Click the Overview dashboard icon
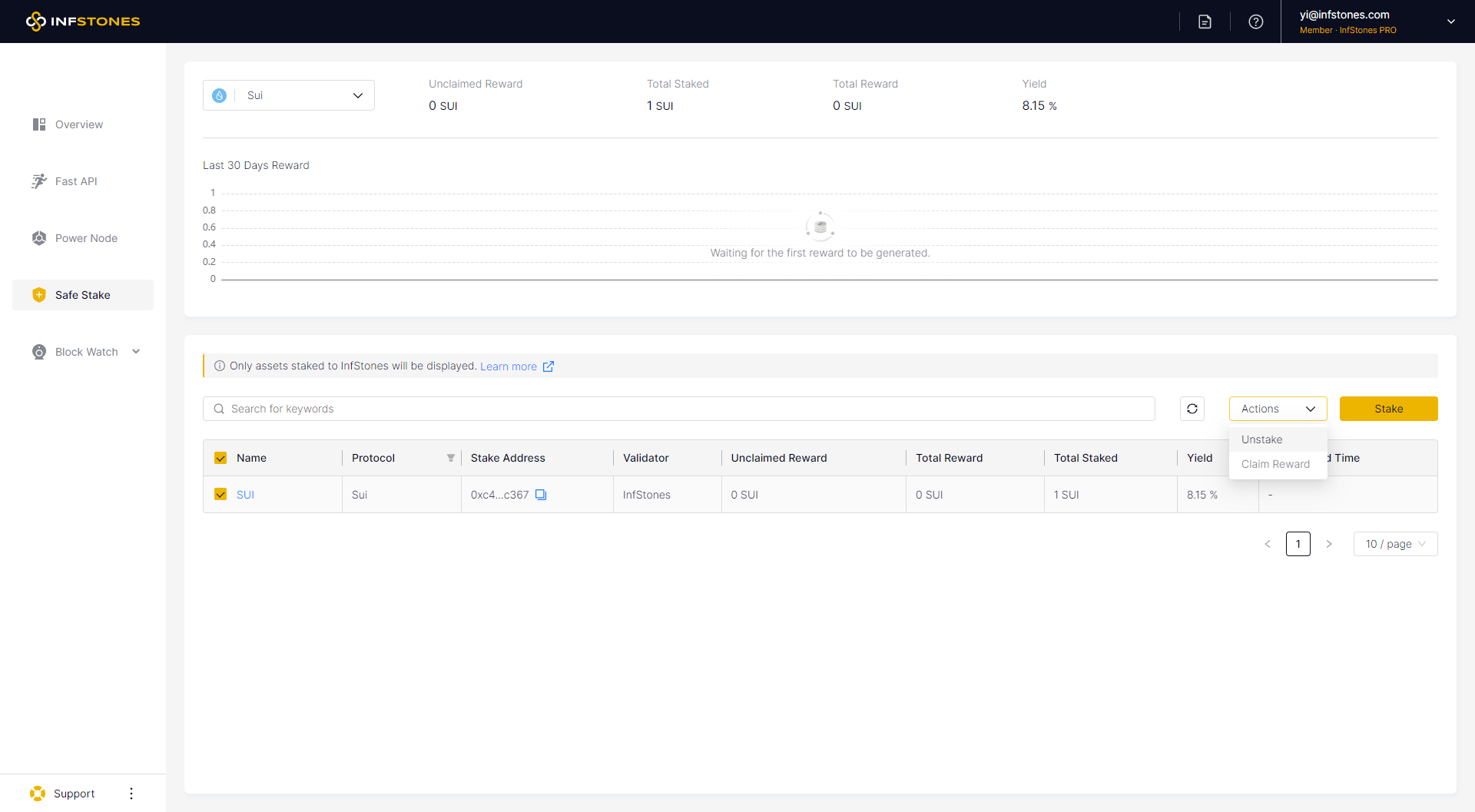Image resolution: width=1475 pixels, height=812 pixels. [x=39, y=124]
